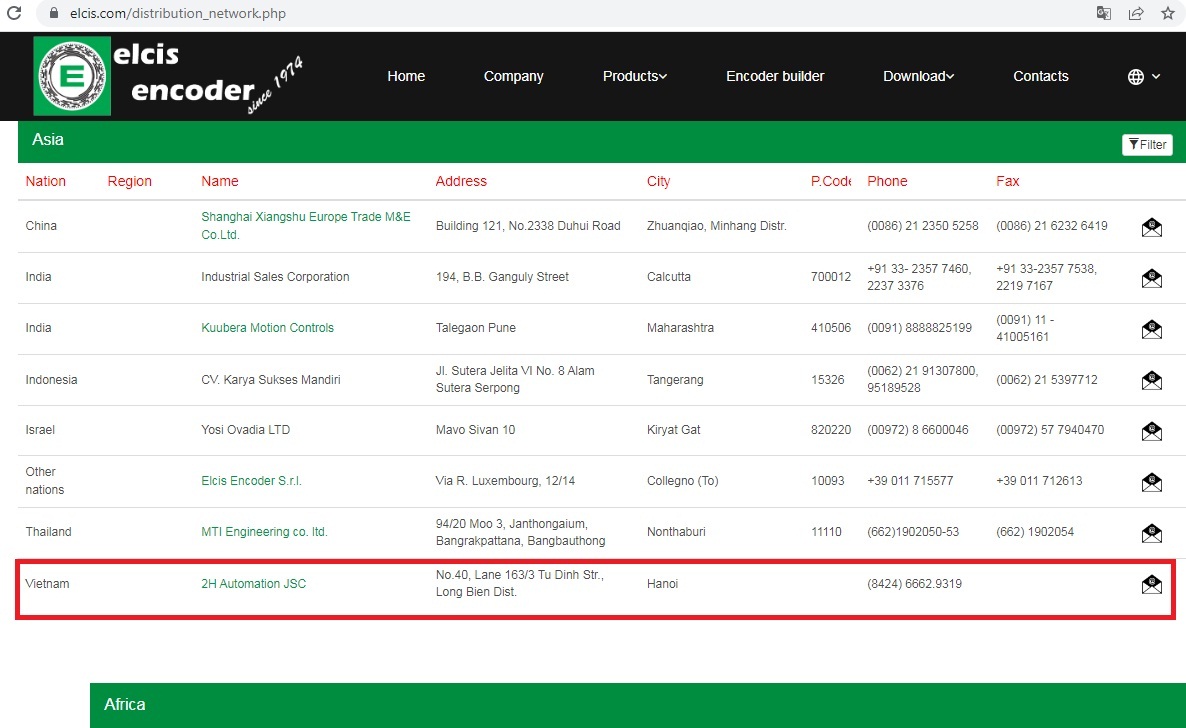Screen dimensions: 1186x728
Task: Open email icon for Indonesia row
Action: (x=1151, y=380)
